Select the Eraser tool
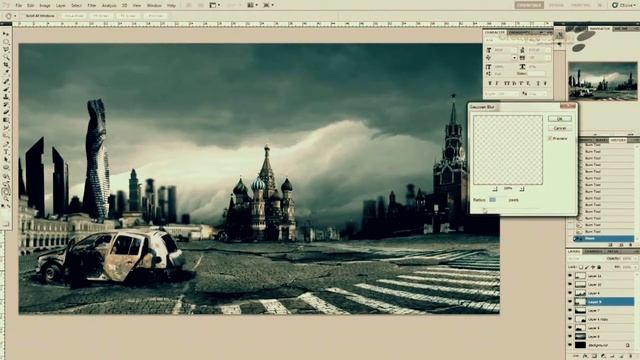Image resolution: width=640 pixels, height=360 pixels. pyautogui.click(x=5, y=113)
